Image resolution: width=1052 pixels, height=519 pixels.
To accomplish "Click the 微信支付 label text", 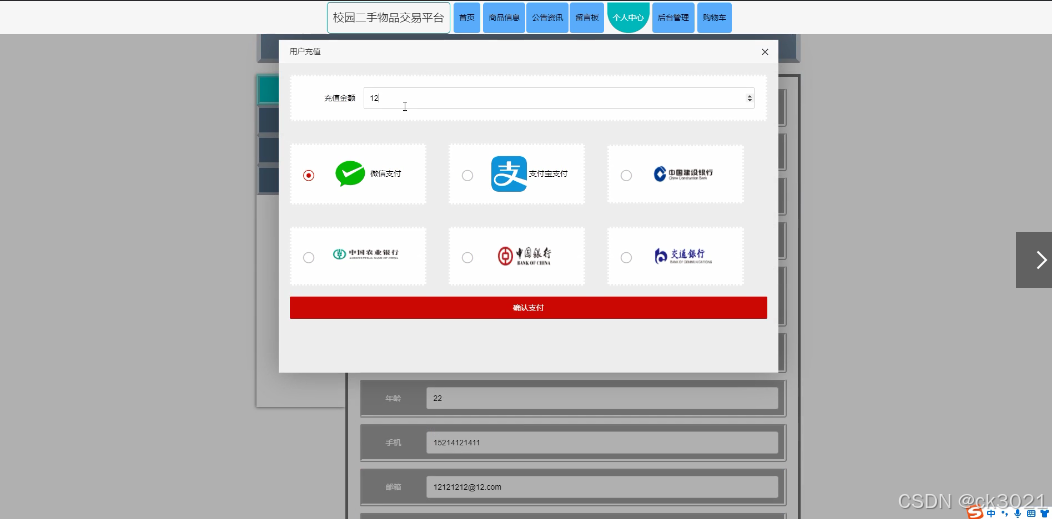I will (x=386, y=174).
